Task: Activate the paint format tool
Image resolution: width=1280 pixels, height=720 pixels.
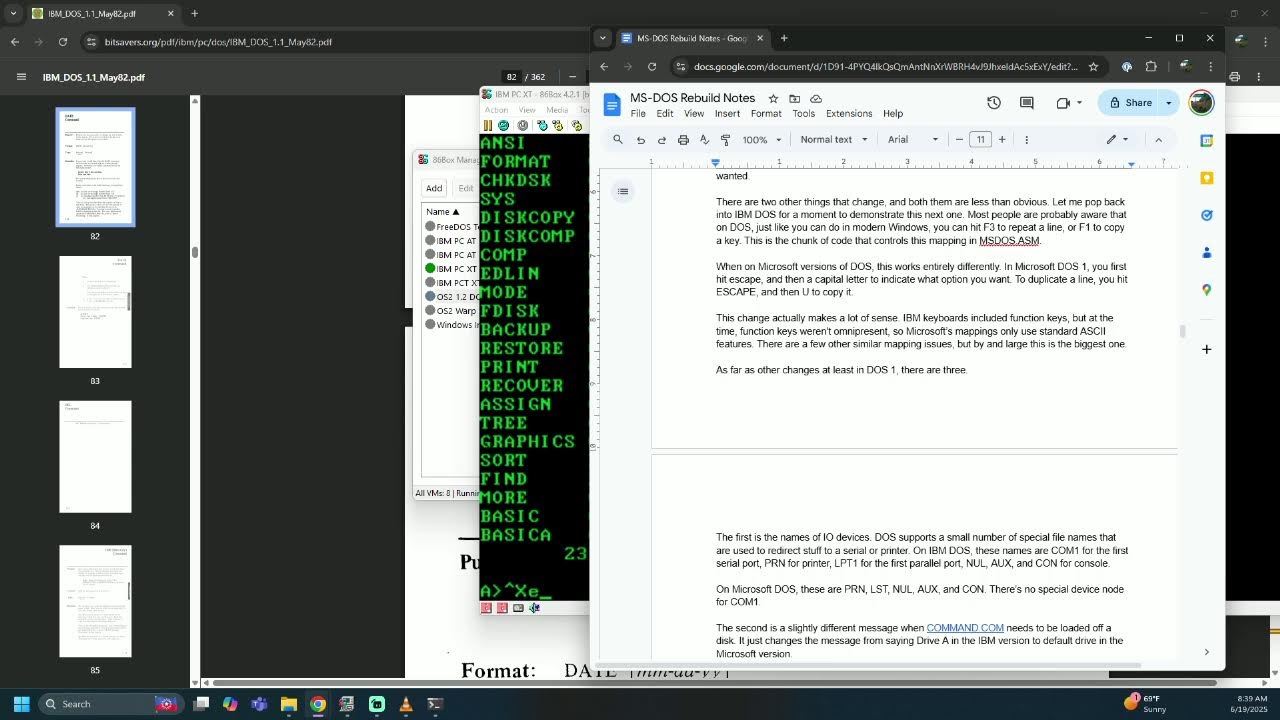Action: tap(725, 140)
